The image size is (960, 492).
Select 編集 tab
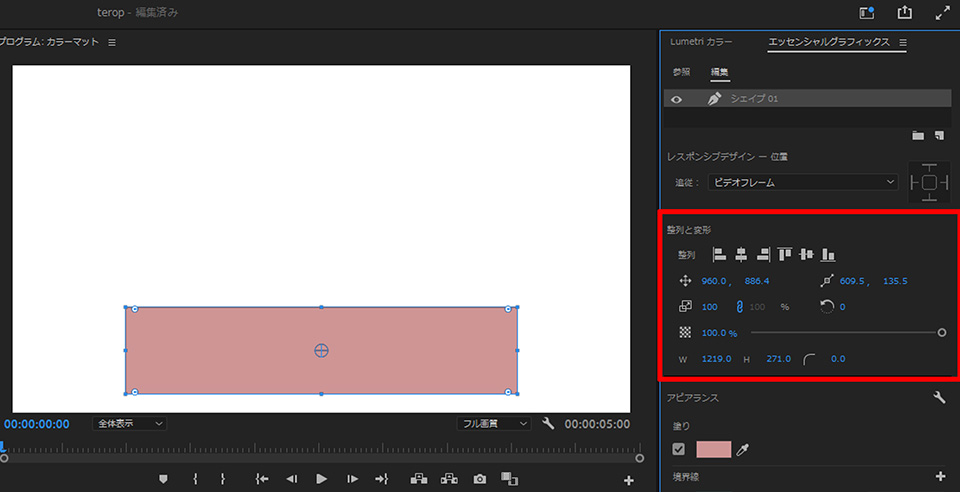pos(719,72)
